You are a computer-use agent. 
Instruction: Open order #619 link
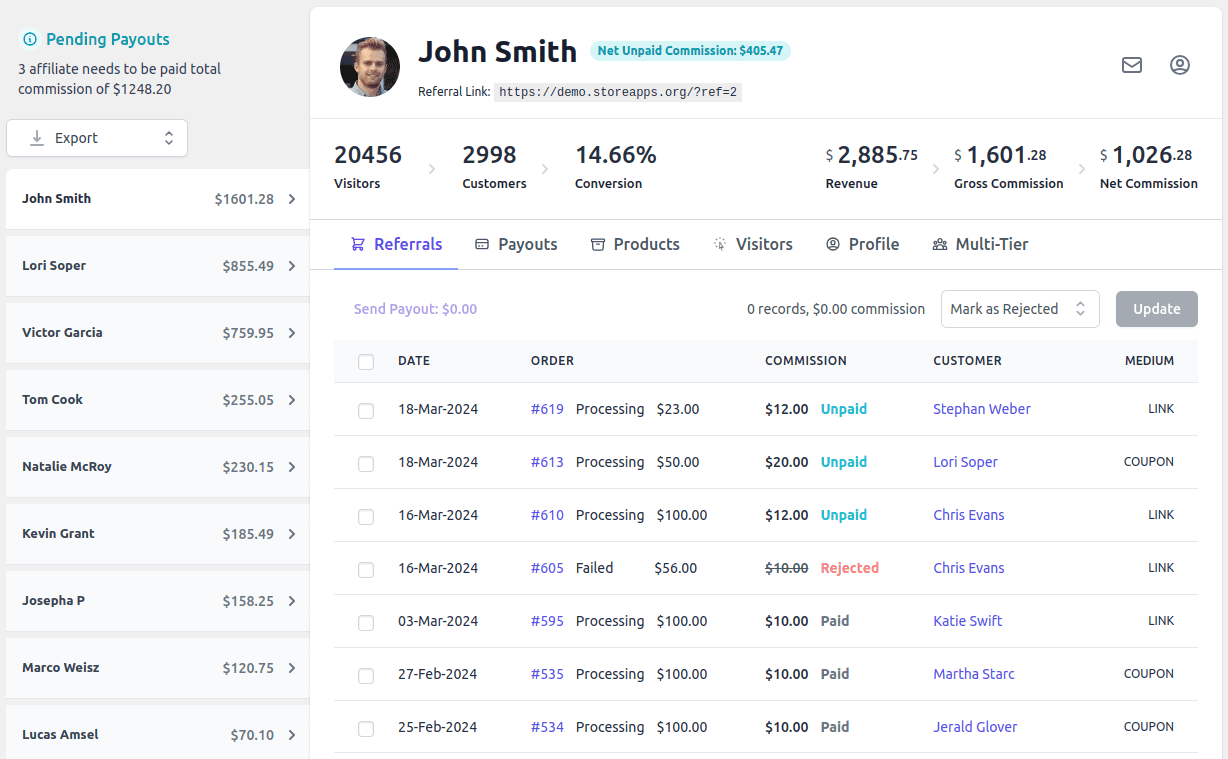pyautogui.click(x=547, y=409)
